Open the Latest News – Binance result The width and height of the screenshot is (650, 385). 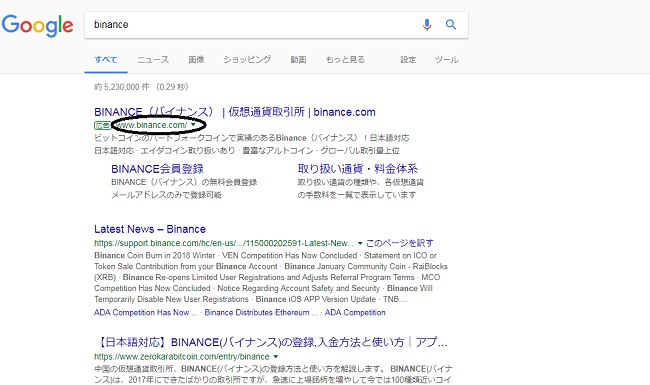click(150, 229)
